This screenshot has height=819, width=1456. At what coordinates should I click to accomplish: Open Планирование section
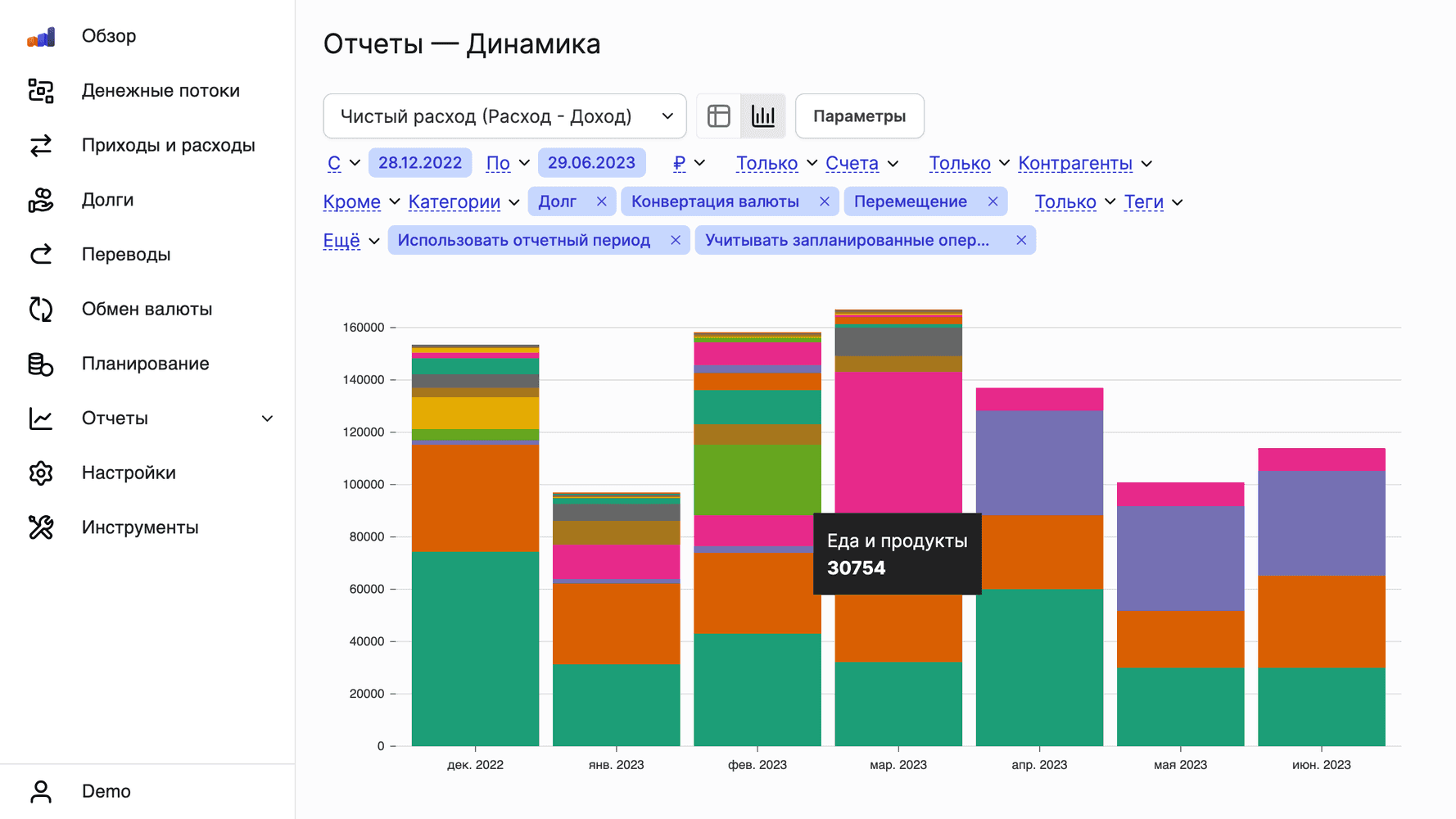click(145, 364)
